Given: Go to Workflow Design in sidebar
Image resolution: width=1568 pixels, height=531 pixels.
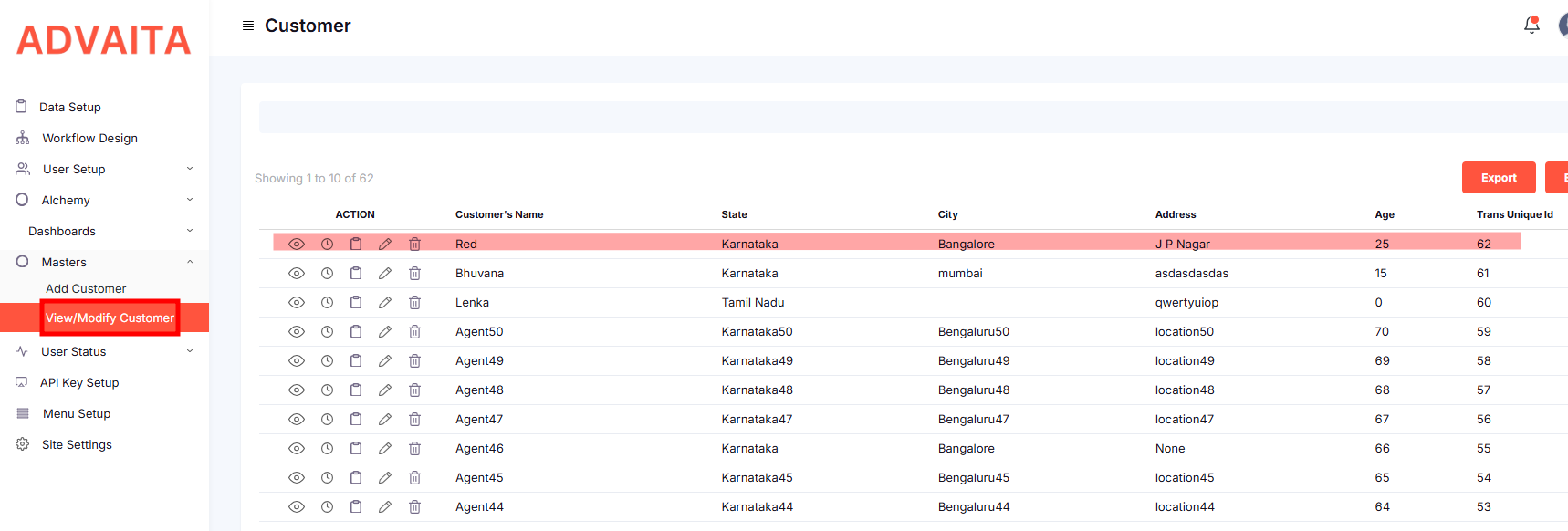Looking at the screenshot, I should (89, 139).
